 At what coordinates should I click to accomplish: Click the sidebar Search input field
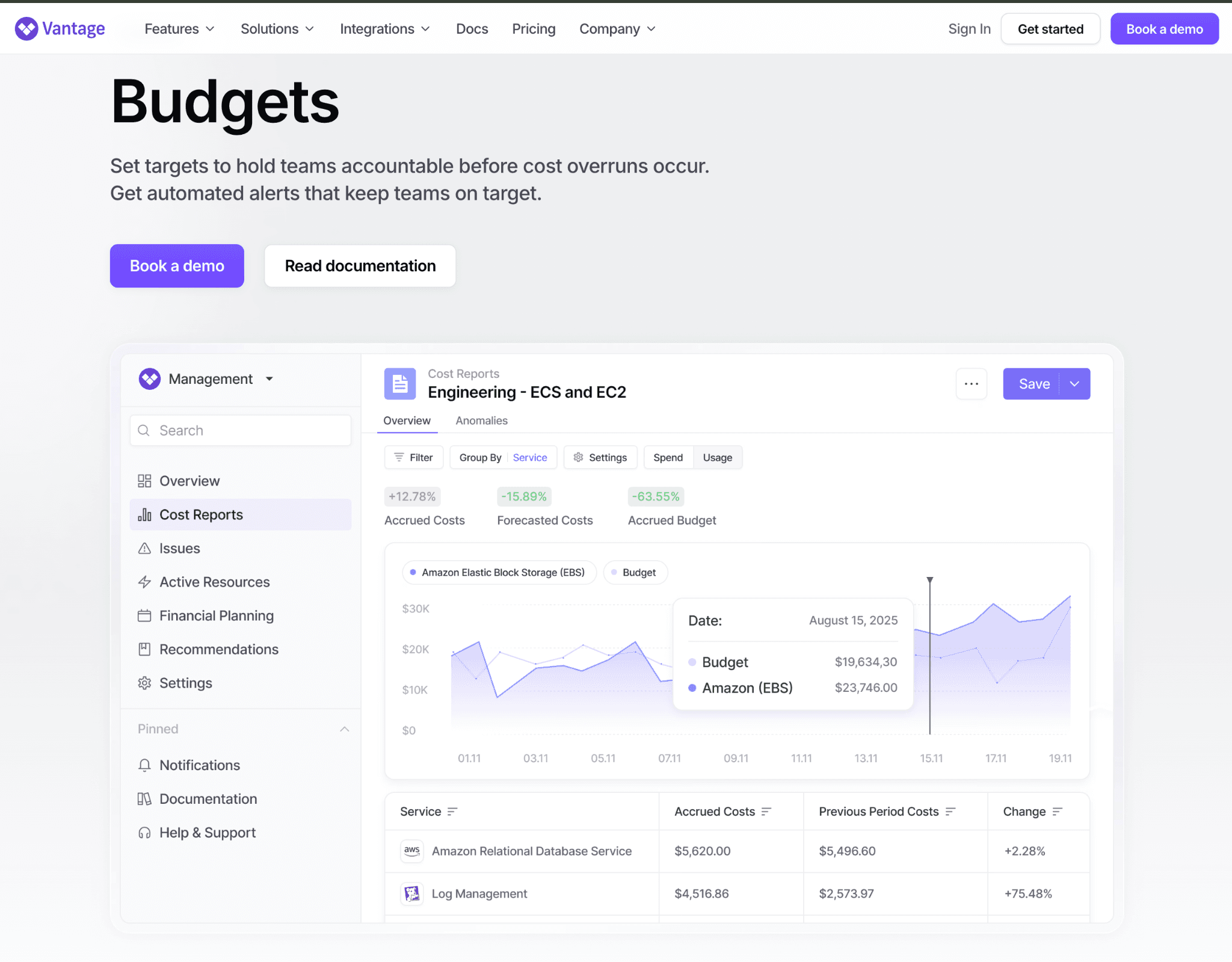241,430
